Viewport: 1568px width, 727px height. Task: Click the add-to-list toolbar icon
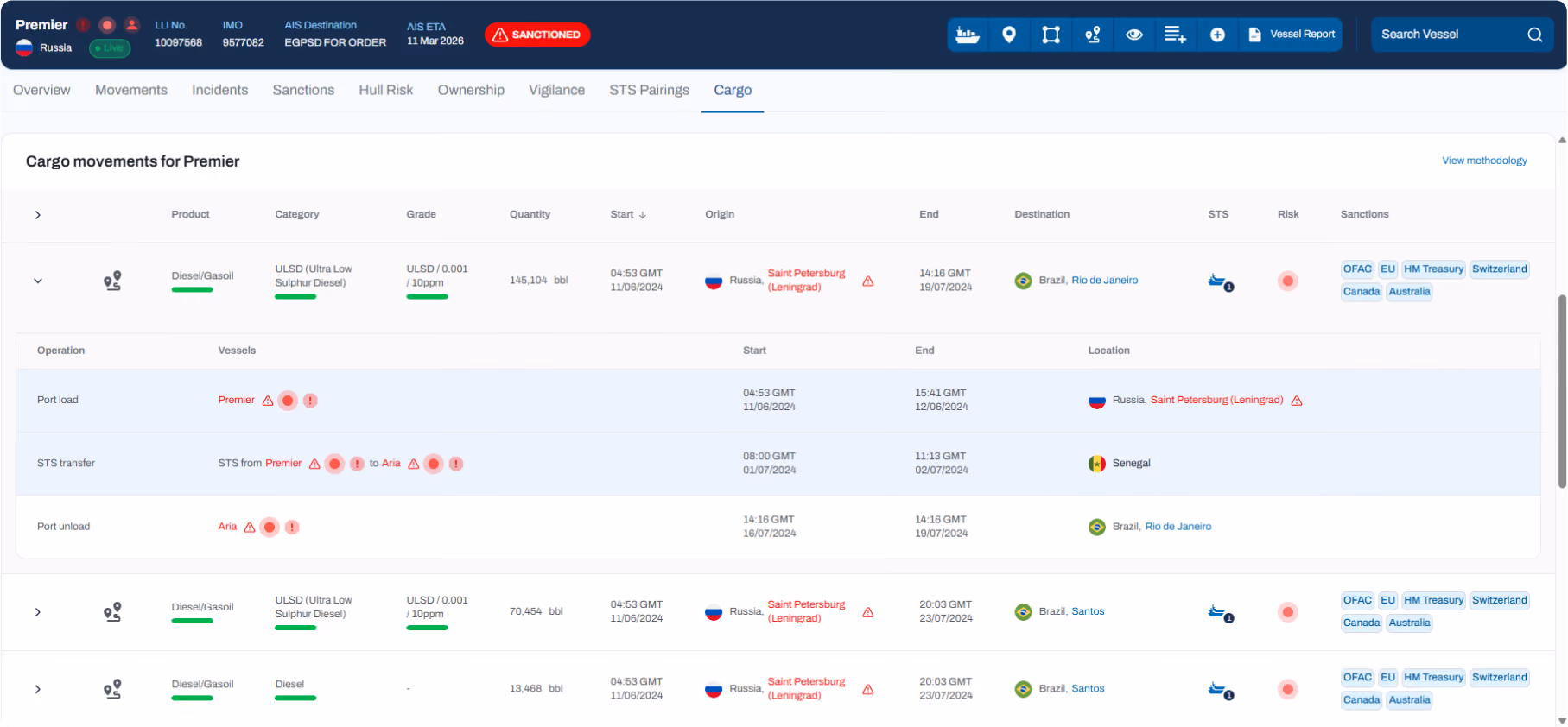(1175, 35)
